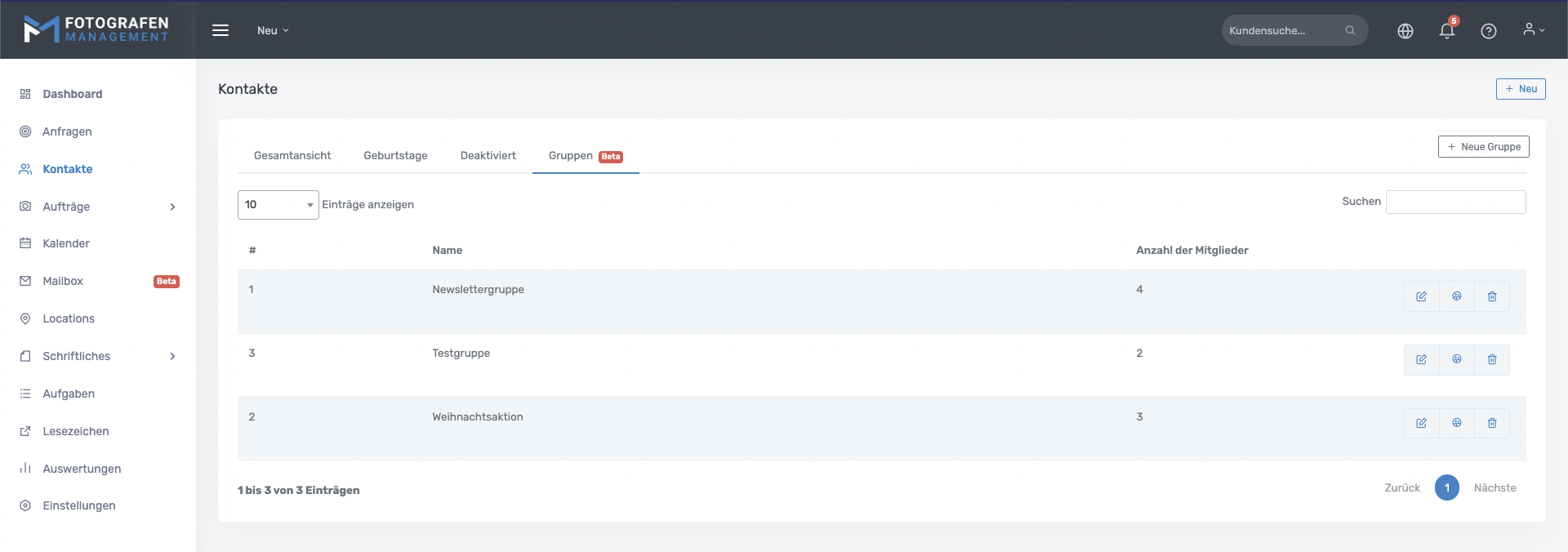1568x552 pixels.
Task: Expand the Aufträge sidebar submenu
Action: click(172, 207)
